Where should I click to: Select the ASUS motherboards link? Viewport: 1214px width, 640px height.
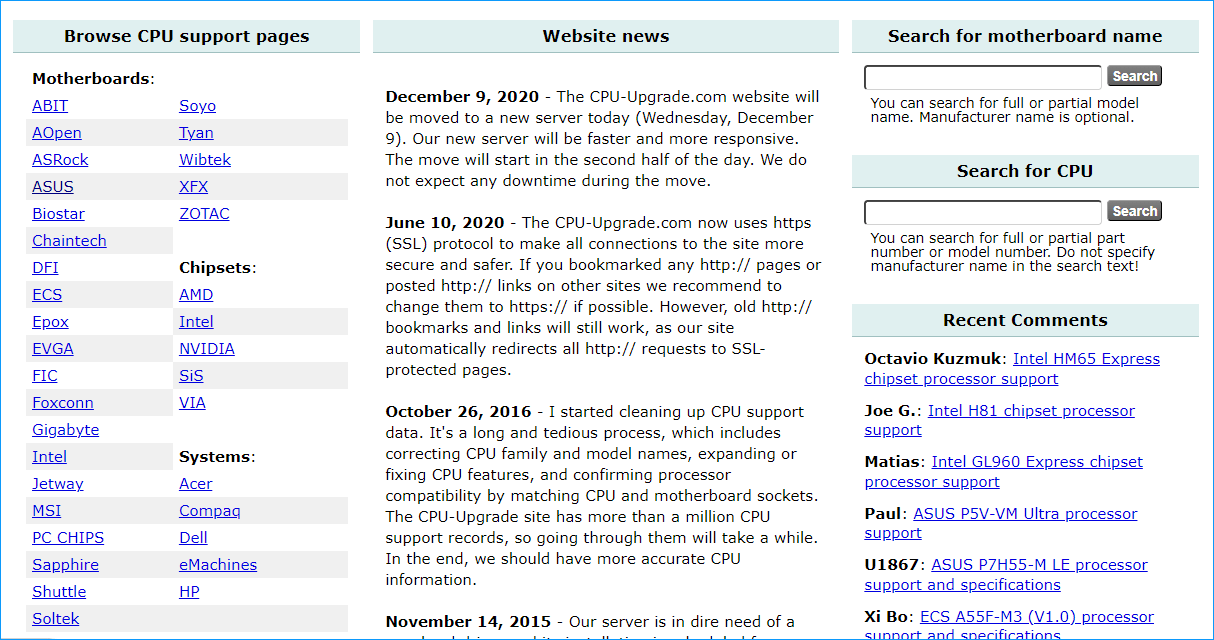click(x=53, y=187)
